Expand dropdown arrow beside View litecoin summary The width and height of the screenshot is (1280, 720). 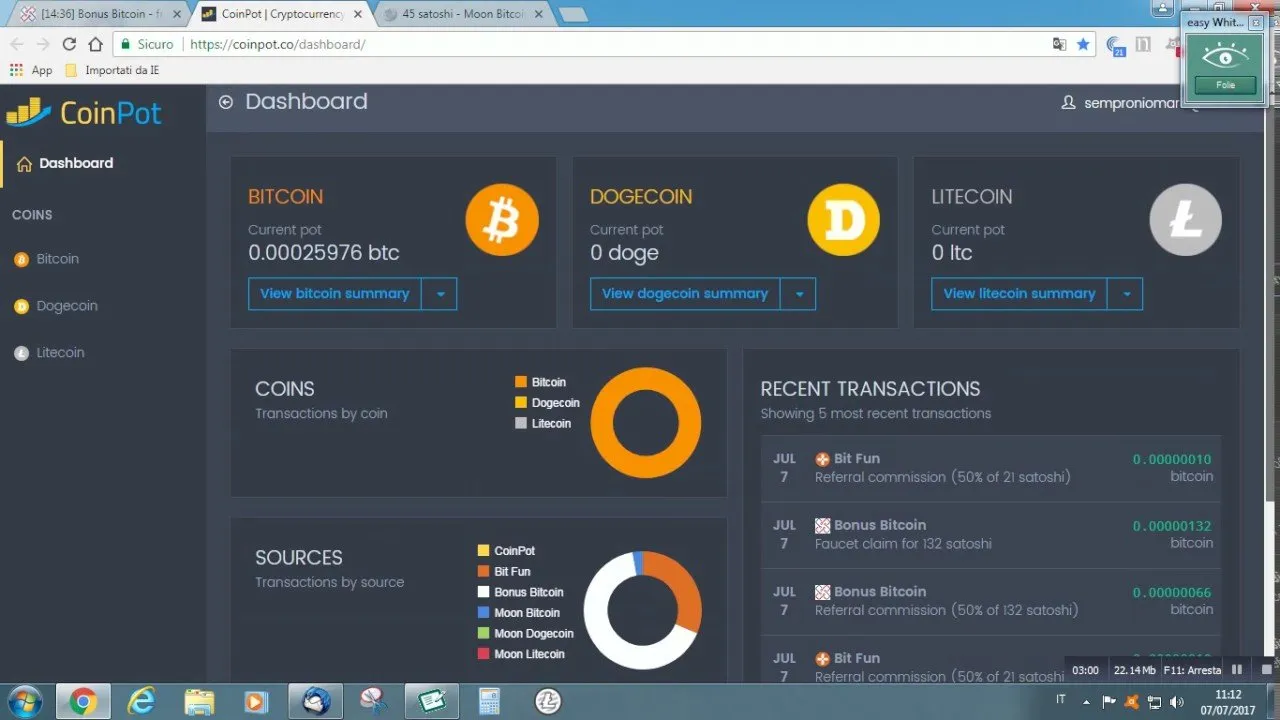click(x=1126, y=294)
